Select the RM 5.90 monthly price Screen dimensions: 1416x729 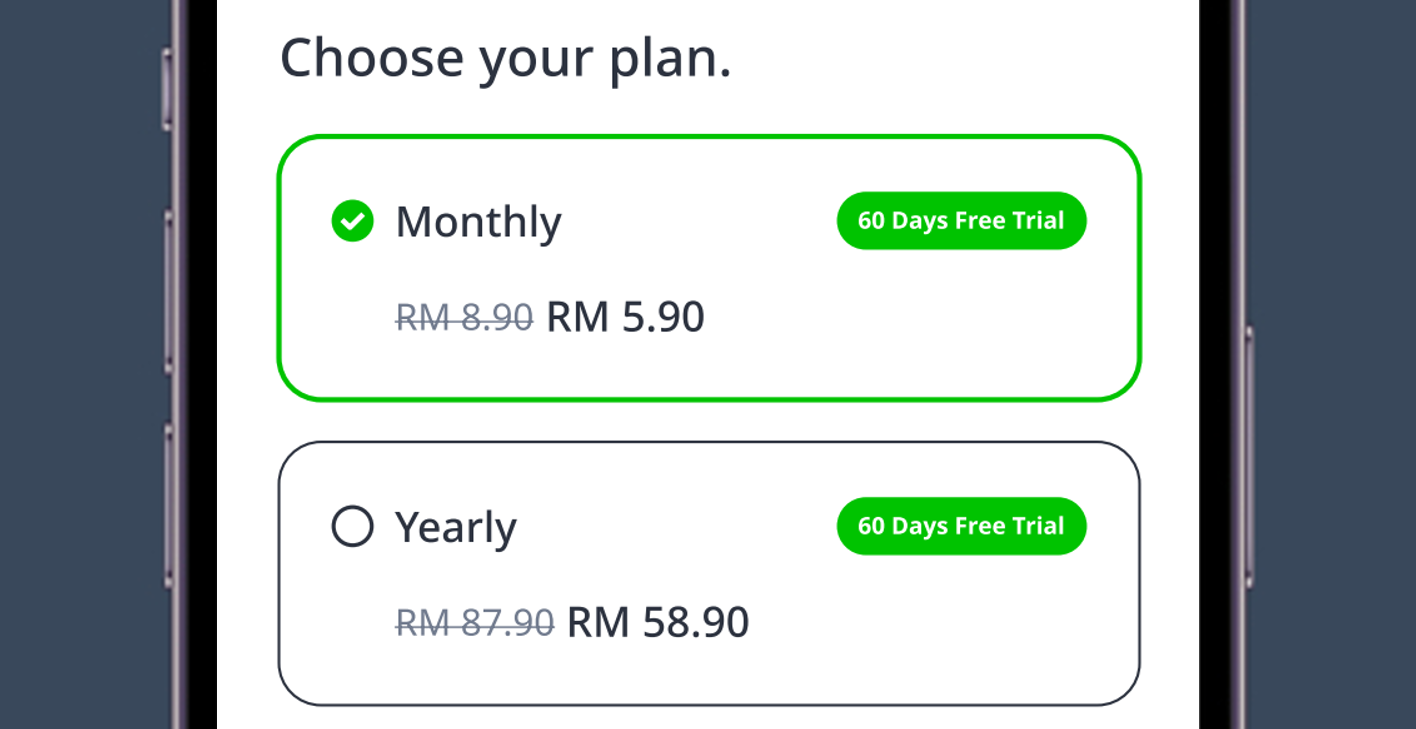625,317
